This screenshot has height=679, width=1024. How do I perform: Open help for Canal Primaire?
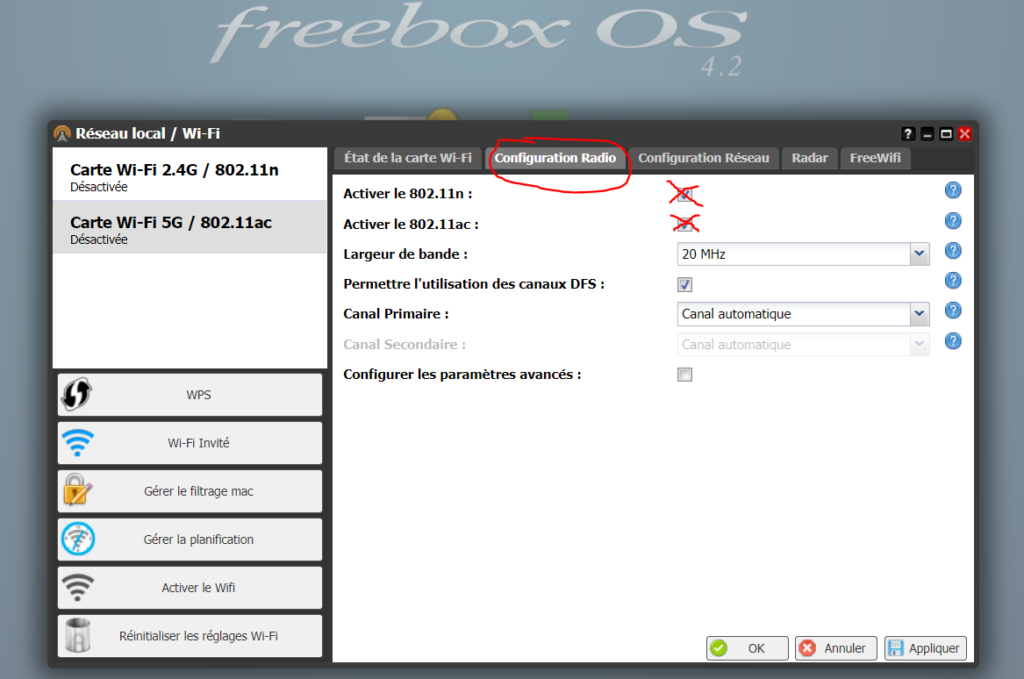click(953, 311)
